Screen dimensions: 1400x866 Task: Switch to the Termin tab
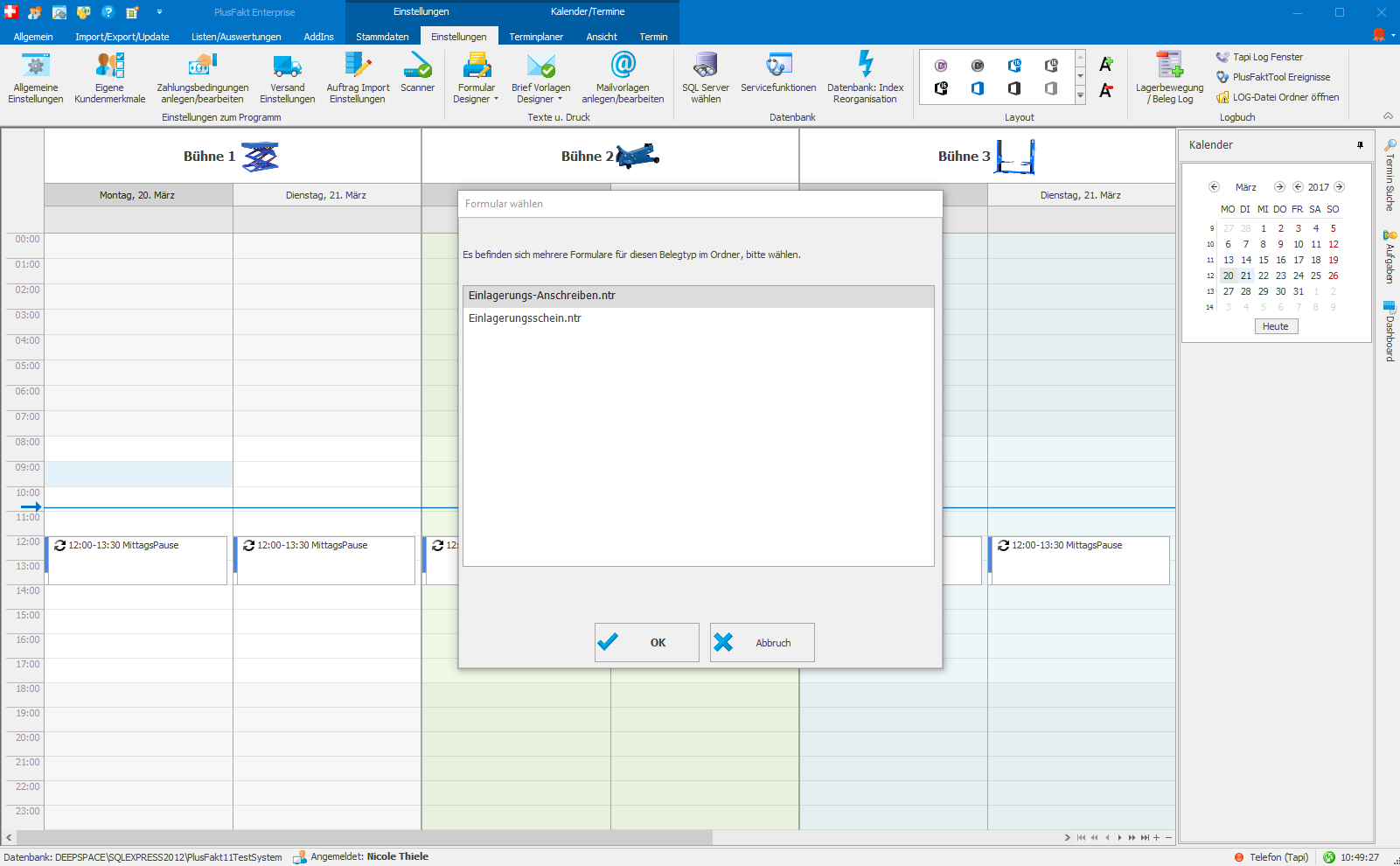[x=653, y=37]
